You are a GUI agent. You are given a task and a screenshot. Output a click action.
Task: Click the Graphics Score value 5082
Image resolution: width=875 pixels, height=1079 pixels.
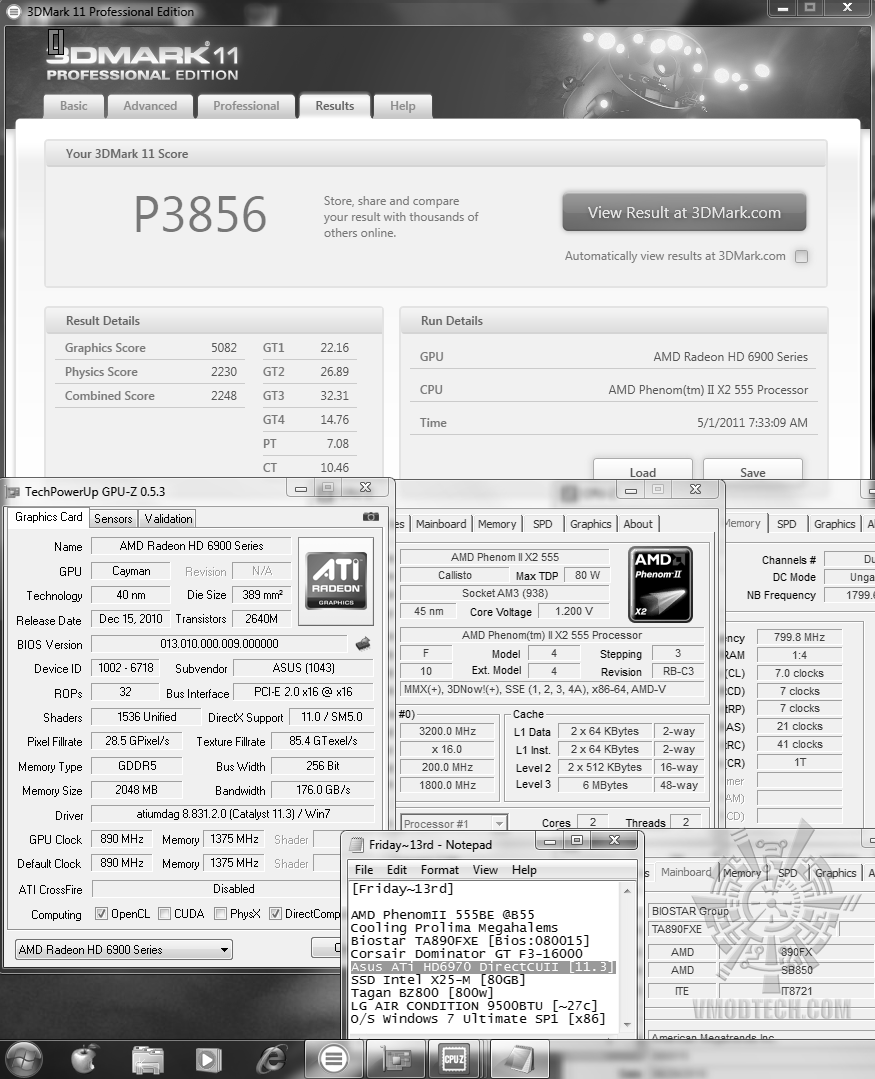click(224, 348)
